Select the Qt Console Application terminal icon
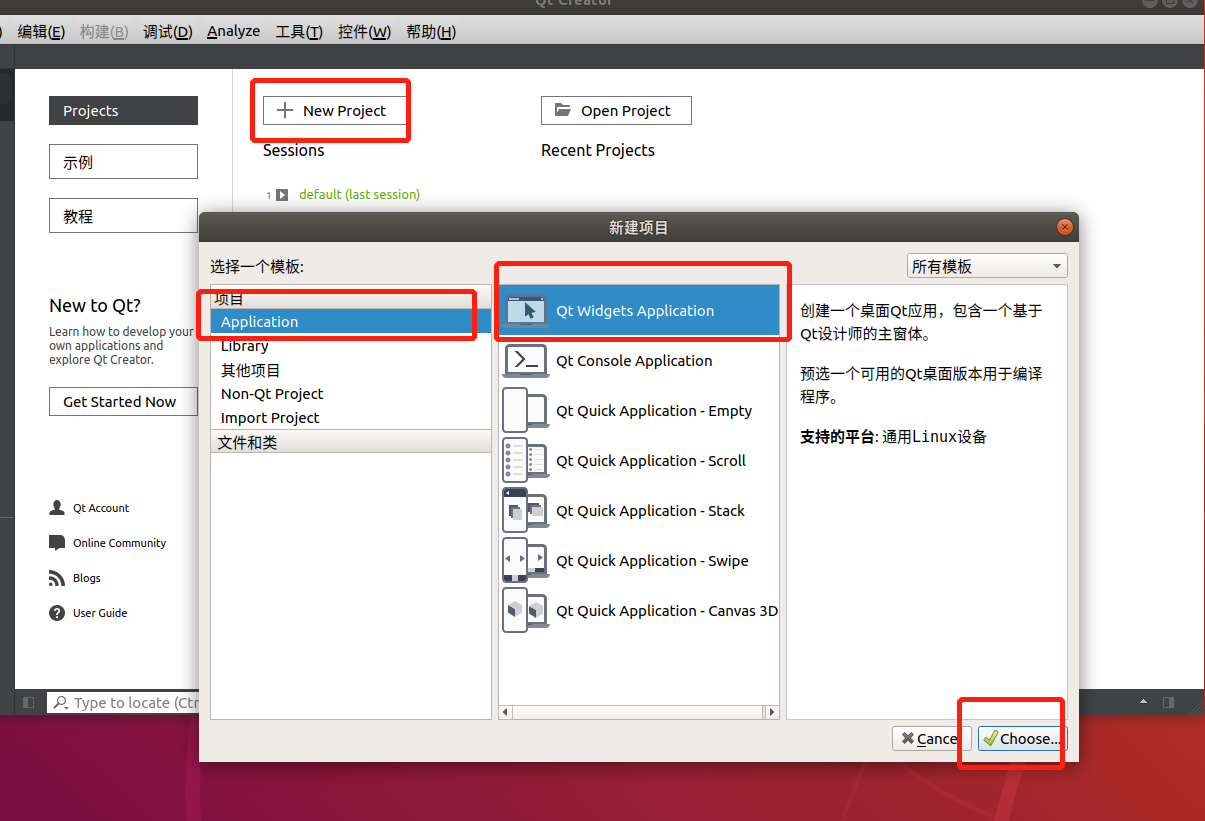 [x=526, y=361]
